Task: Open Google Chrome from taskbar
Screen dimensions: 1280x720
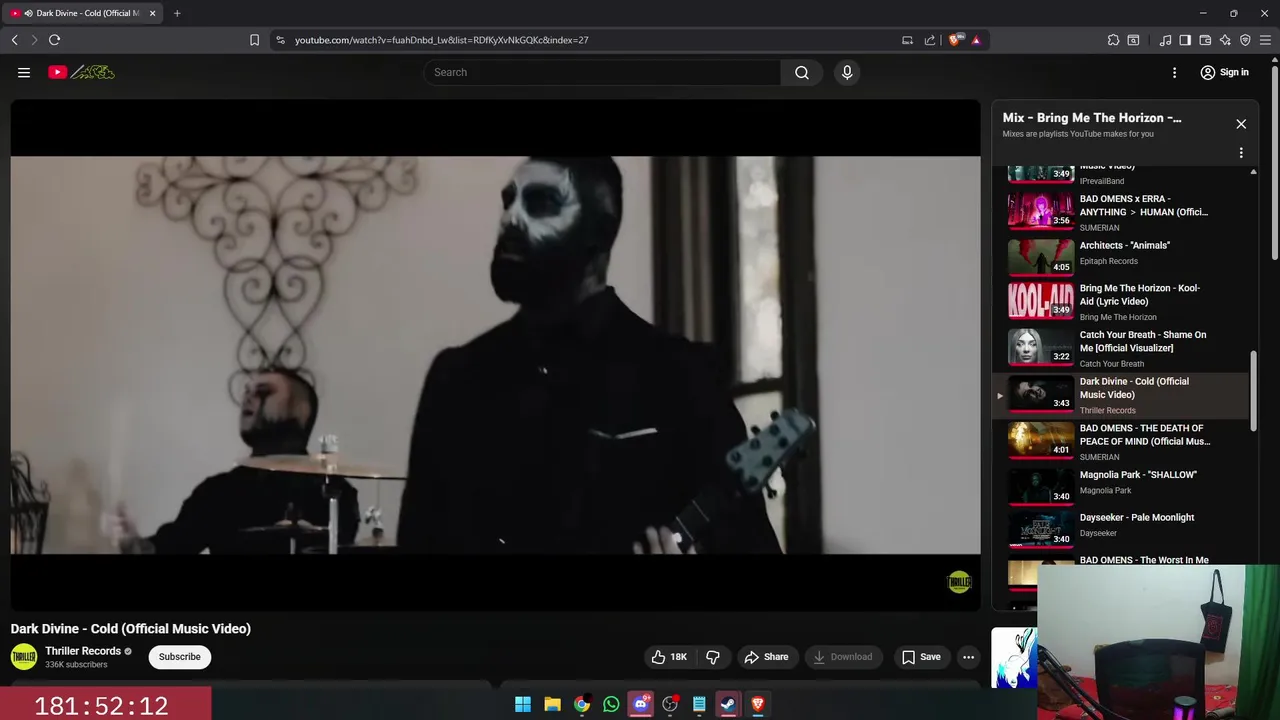Action: click(x=582, y=705)
